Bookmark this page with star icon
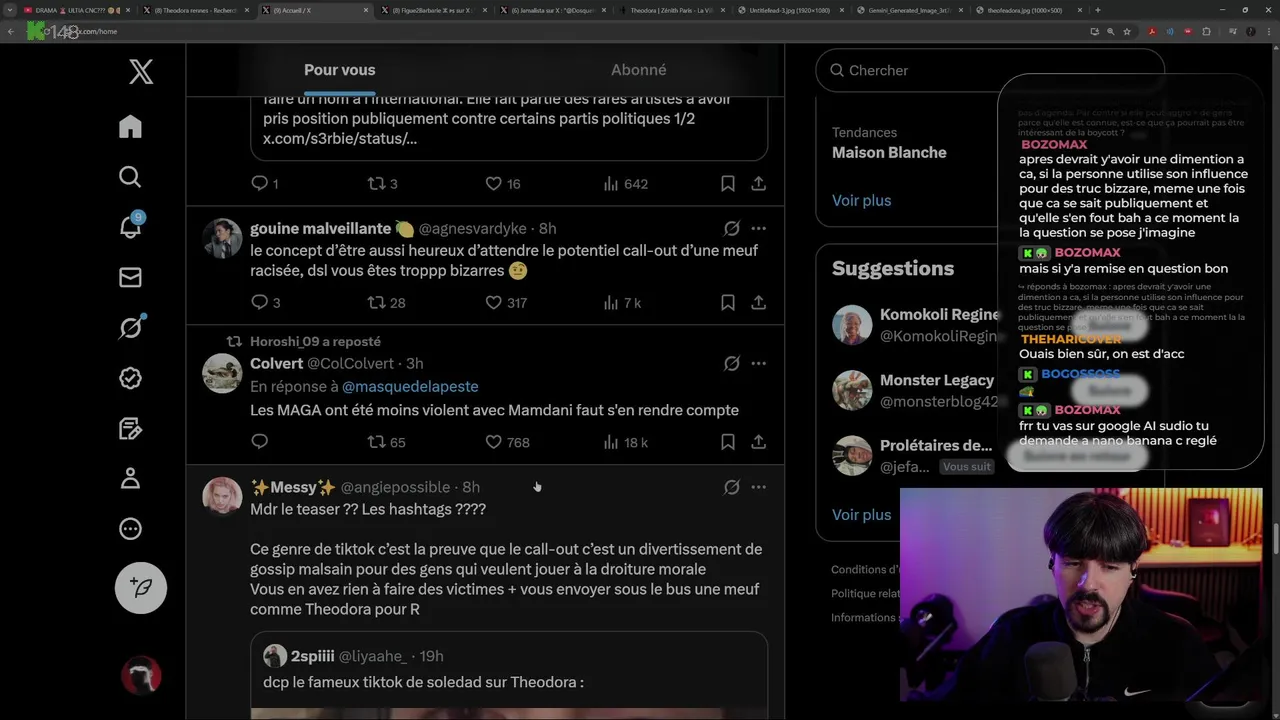Image resolution: width=1280 pixels, height=720 pixels. tap(1127, 31)
